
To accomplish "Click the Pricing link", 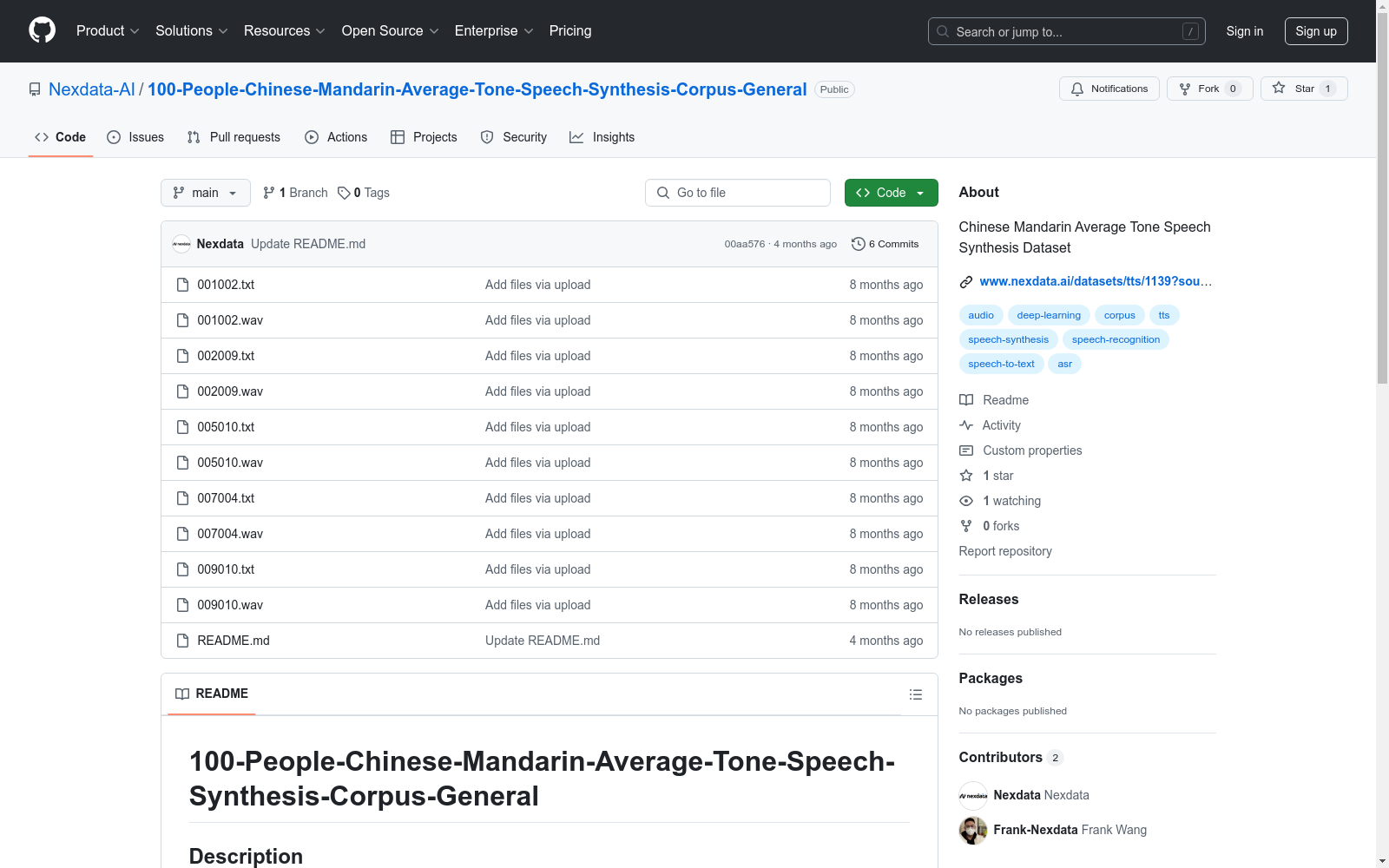I will tap(570, 31).
